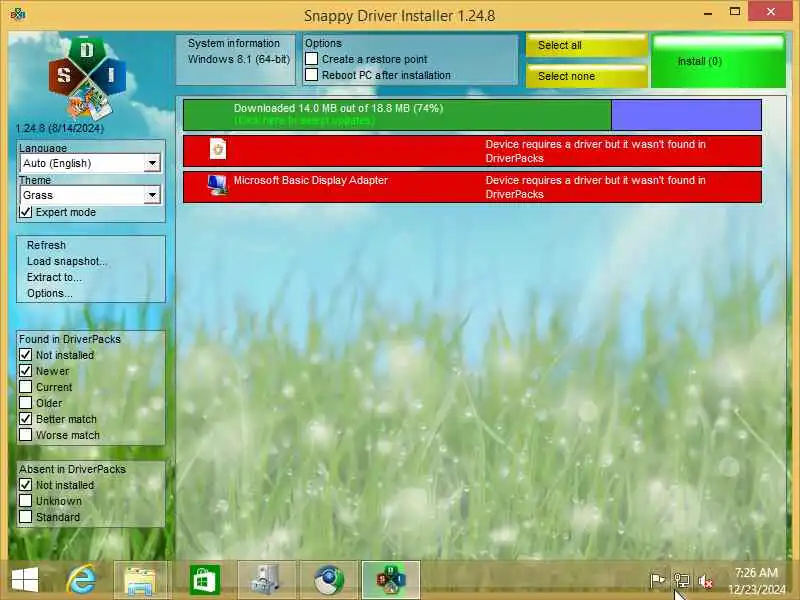The image size is (800, 600).
Task: Check the Worse match checkbox
Action: click(x=26, y=435)
